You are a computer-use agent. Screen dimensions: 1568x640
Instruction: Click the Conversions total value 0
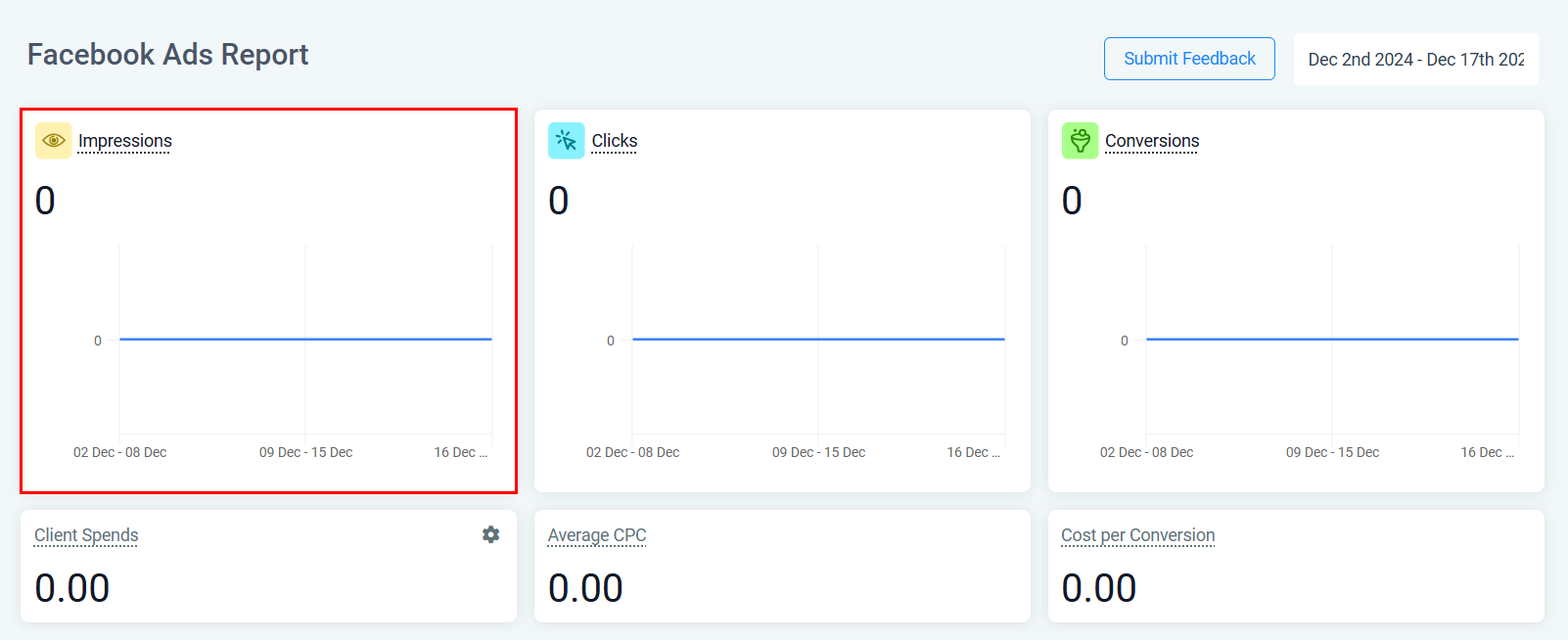click(1072, 201)
